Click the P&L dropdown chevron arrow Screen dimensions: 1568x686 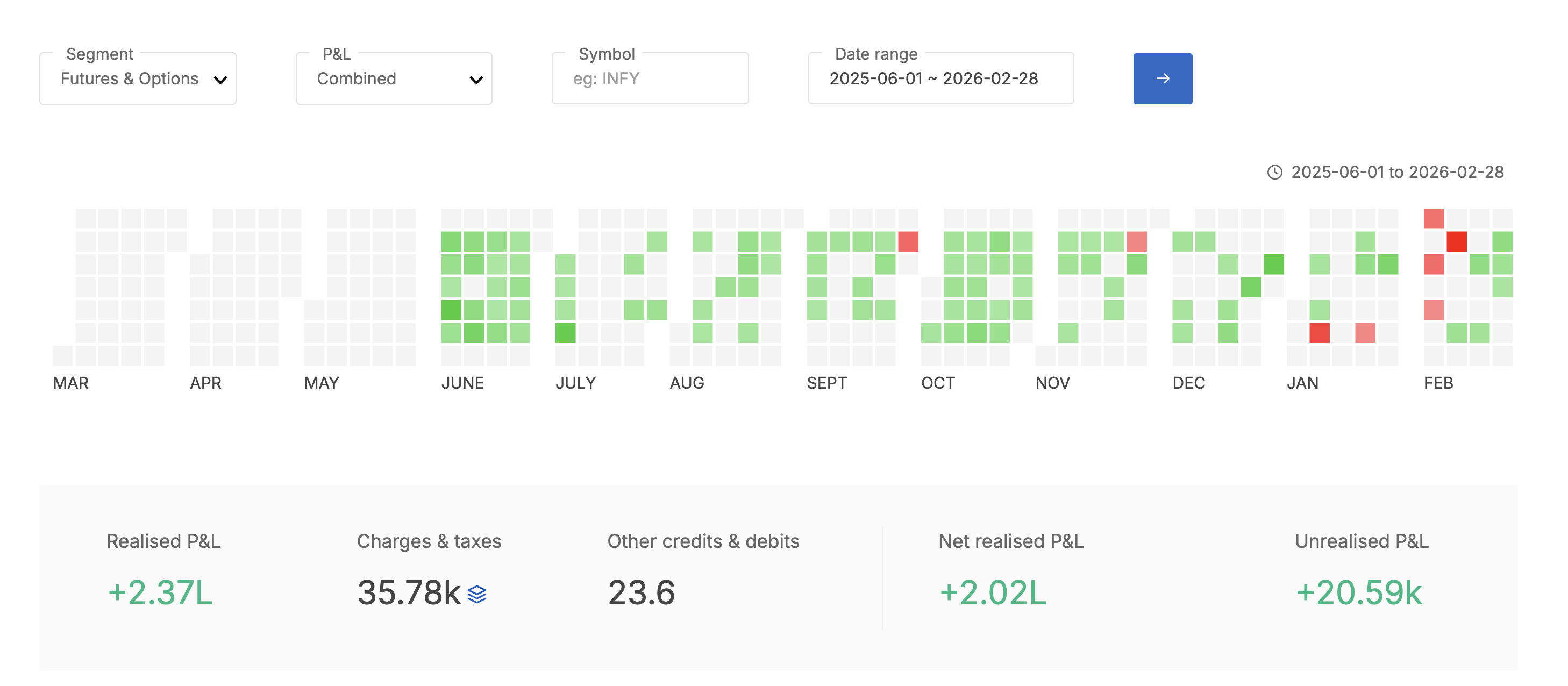pos(476,80)
